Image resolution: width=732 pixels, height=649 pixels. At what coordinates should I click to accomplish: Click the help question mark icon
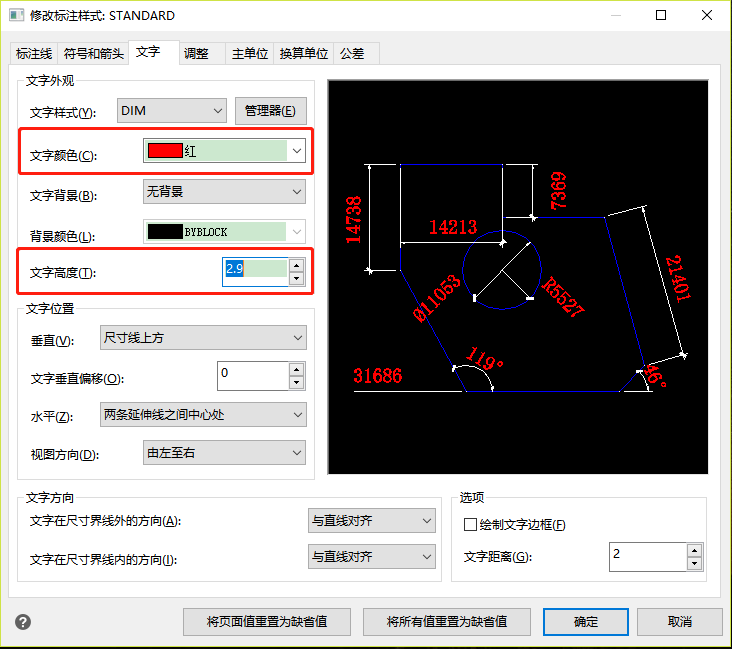tap(23, 622)
